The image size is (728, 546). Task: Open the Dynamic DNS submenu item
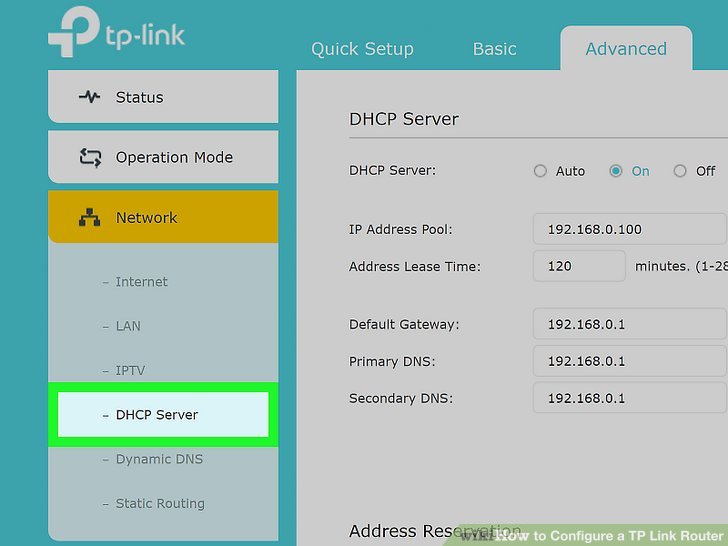[159, 459]
